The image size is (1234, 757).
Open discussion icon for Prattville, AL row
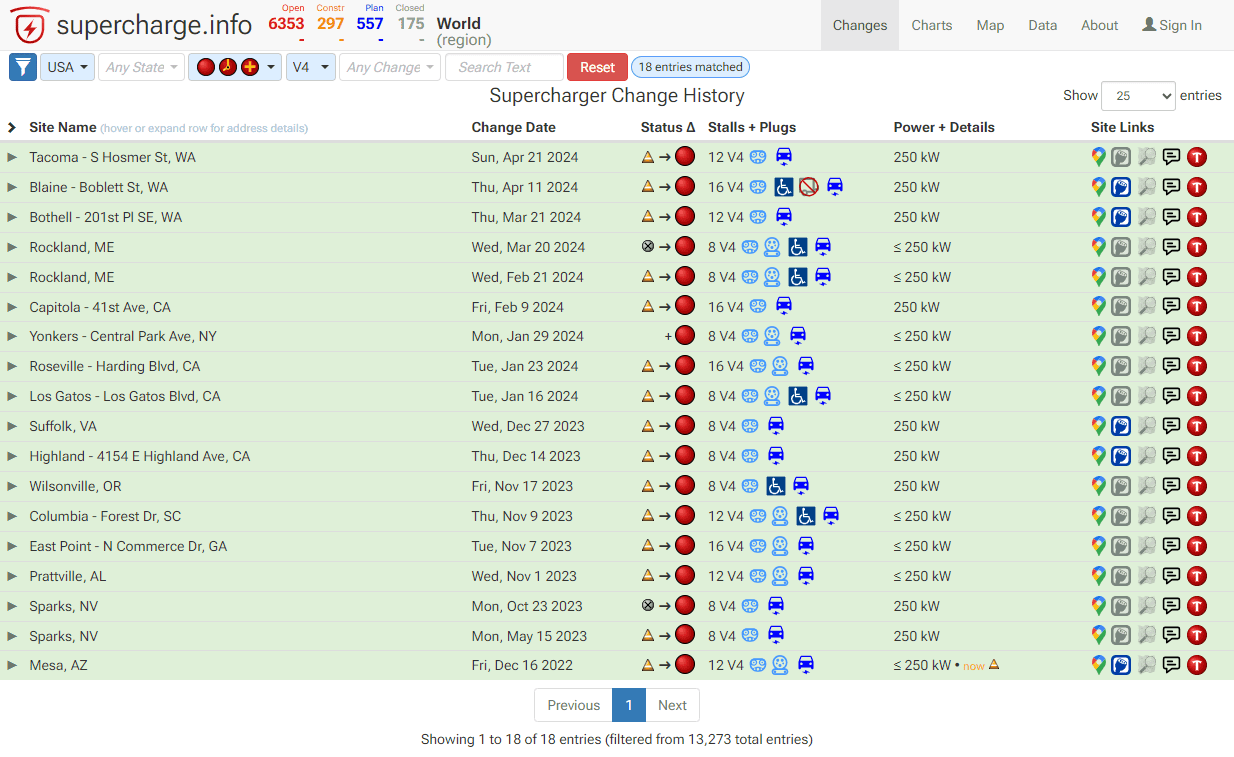coord(1171,576)
